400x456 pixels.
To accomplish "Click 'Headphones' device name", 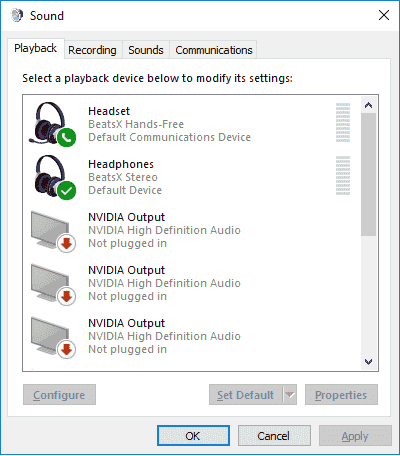I will pyautogui.click(x=121, y=164).
